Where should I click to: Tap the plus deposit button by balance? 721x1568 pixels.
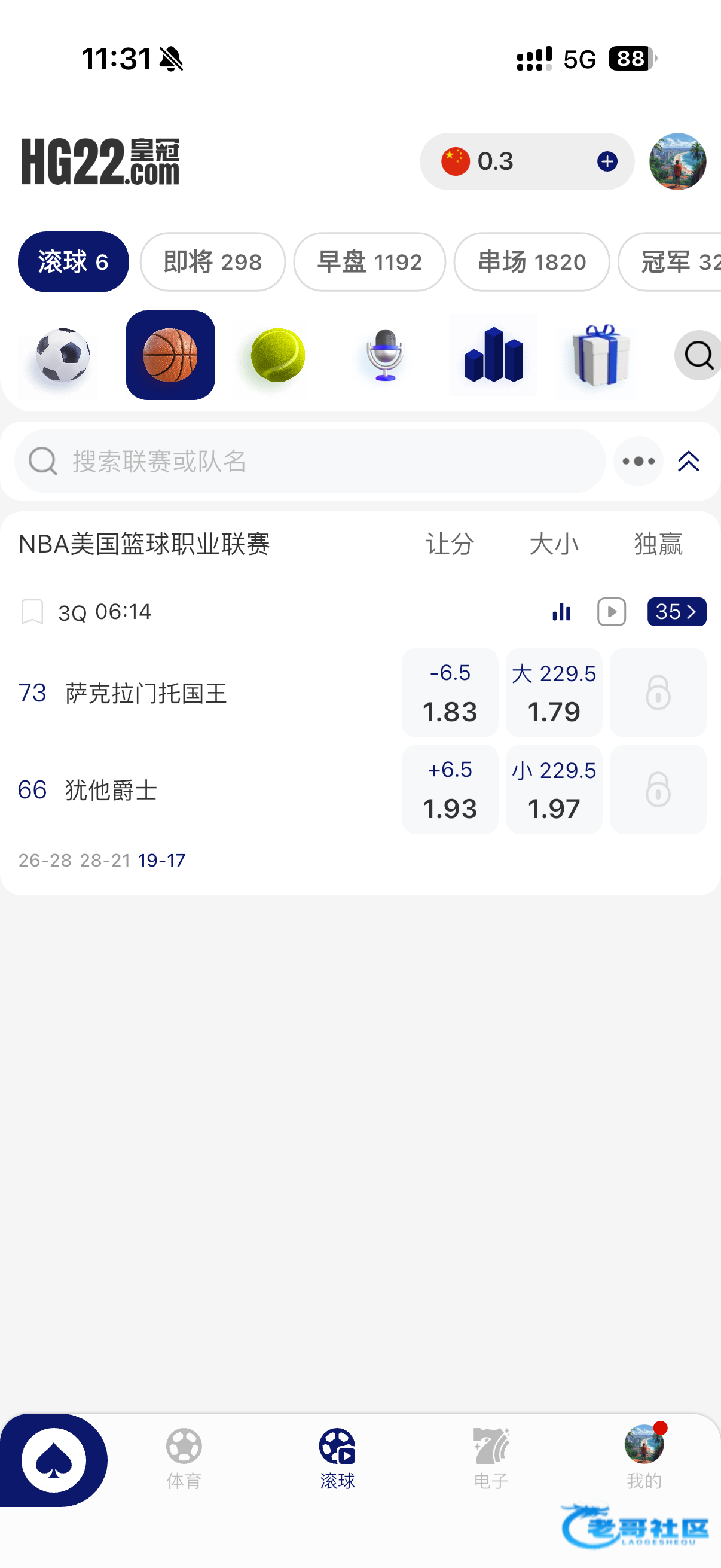tap(607, 161)
